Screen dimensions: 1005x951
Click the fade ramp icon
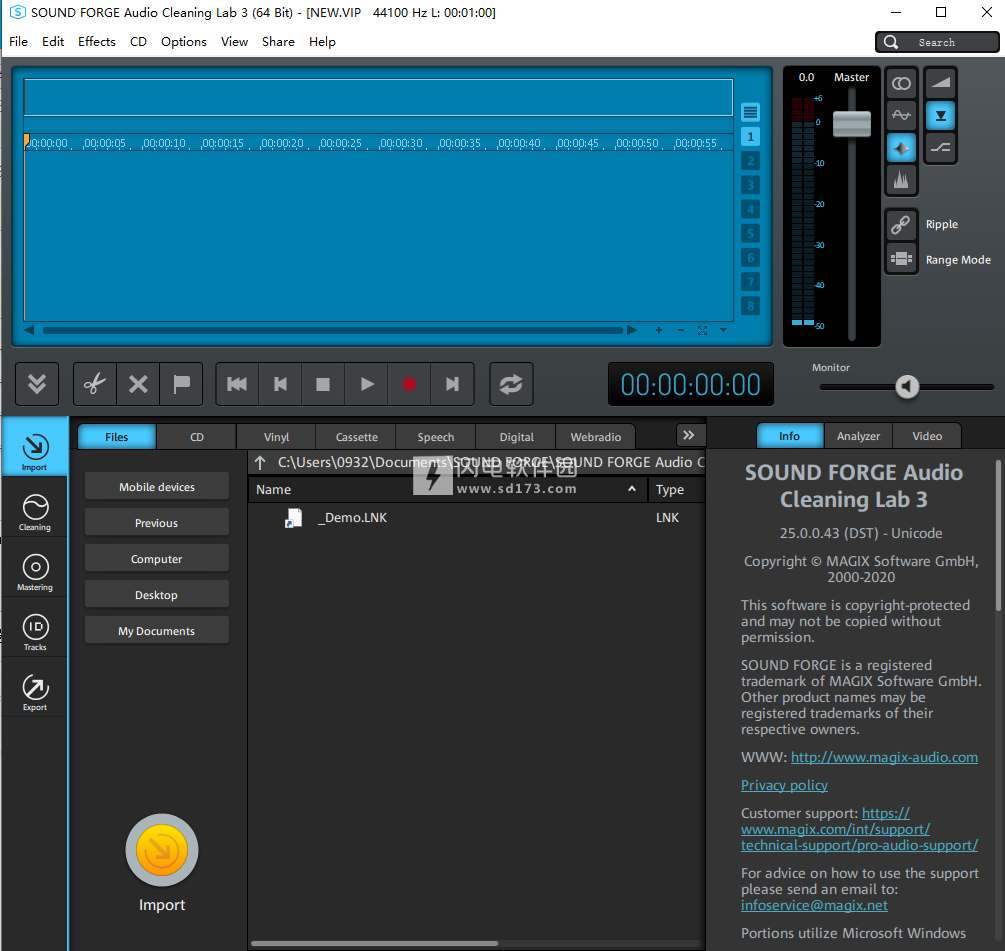pos(940,83)
